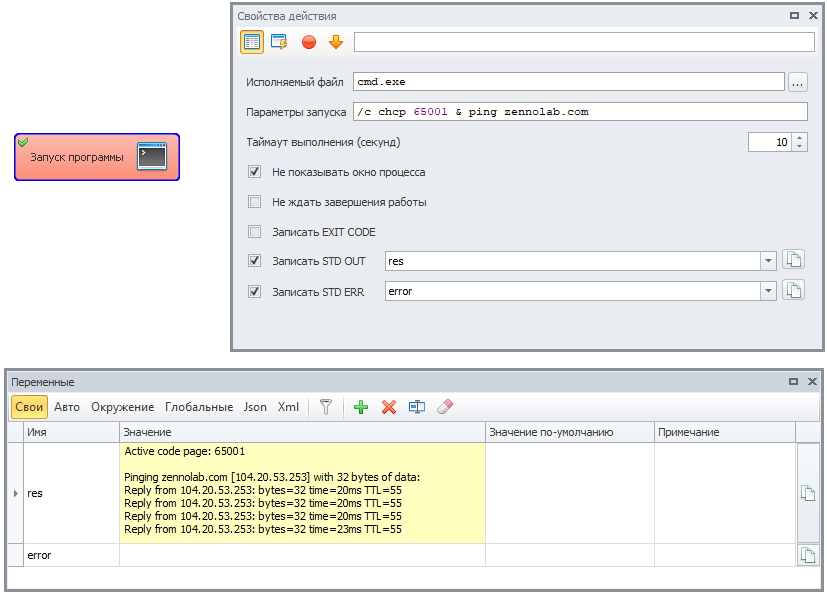Click the eraser clear values icon
Viewport: 827px width, 597px height.
tap(445, 407)
